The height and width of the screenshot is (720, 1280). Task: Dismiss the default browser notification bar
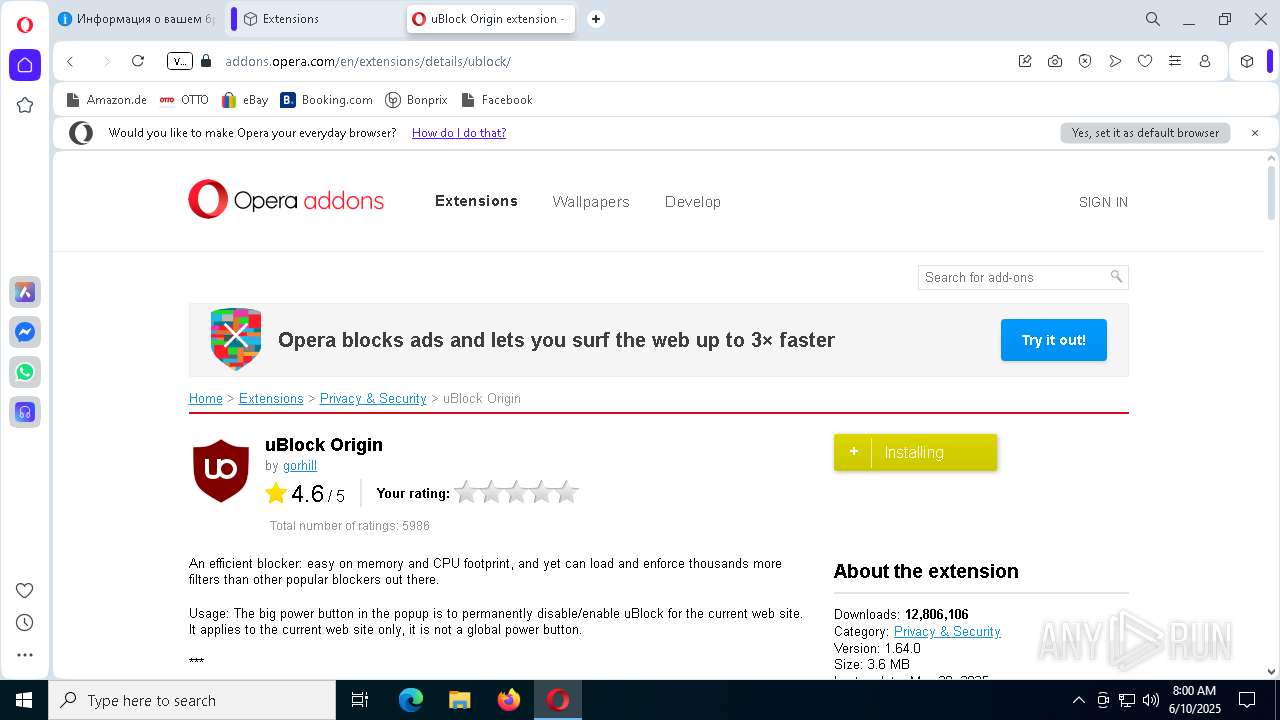(x=1255, y=133)
